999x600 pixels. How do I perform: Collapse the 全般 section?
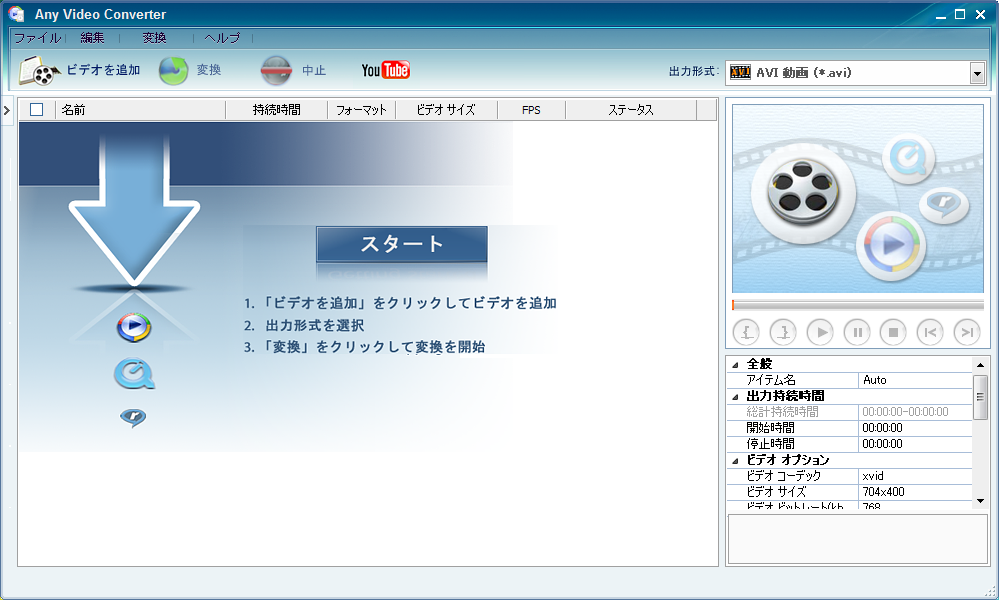click(x=735, y=365)
